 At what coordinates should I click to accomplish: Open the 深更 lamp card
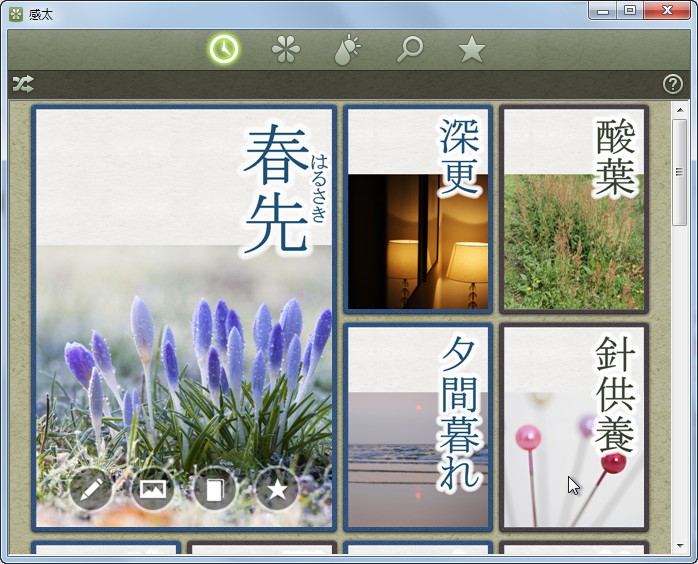(x=418, y=209)
